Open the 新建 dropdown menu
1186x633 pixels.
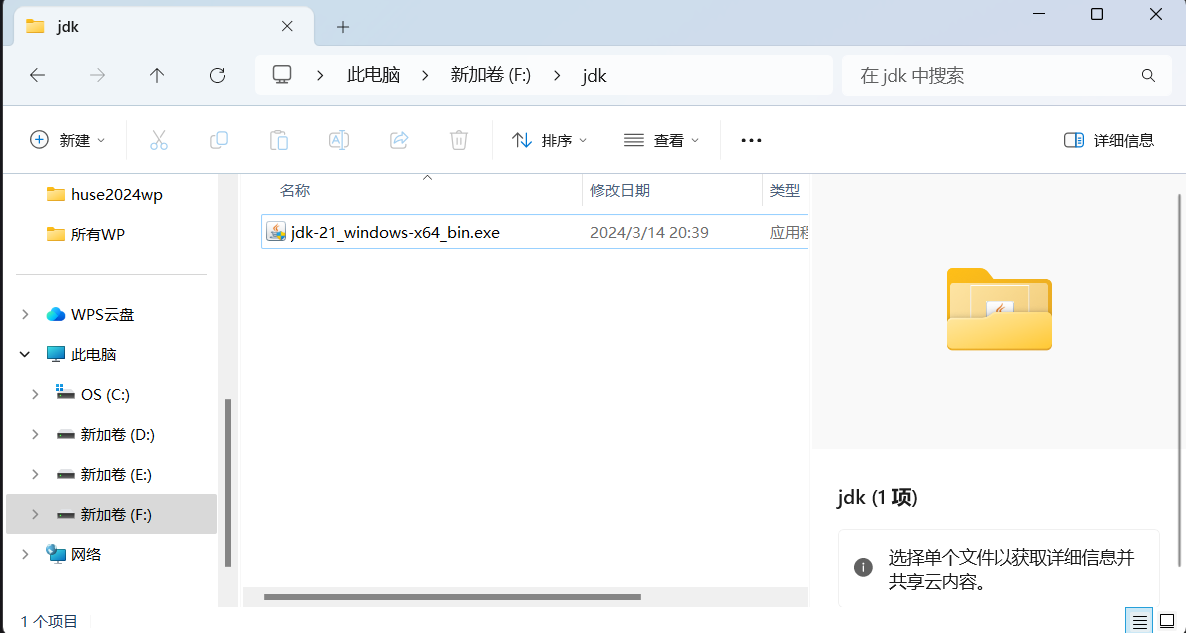pyautogui.click(x=68, y=140)
